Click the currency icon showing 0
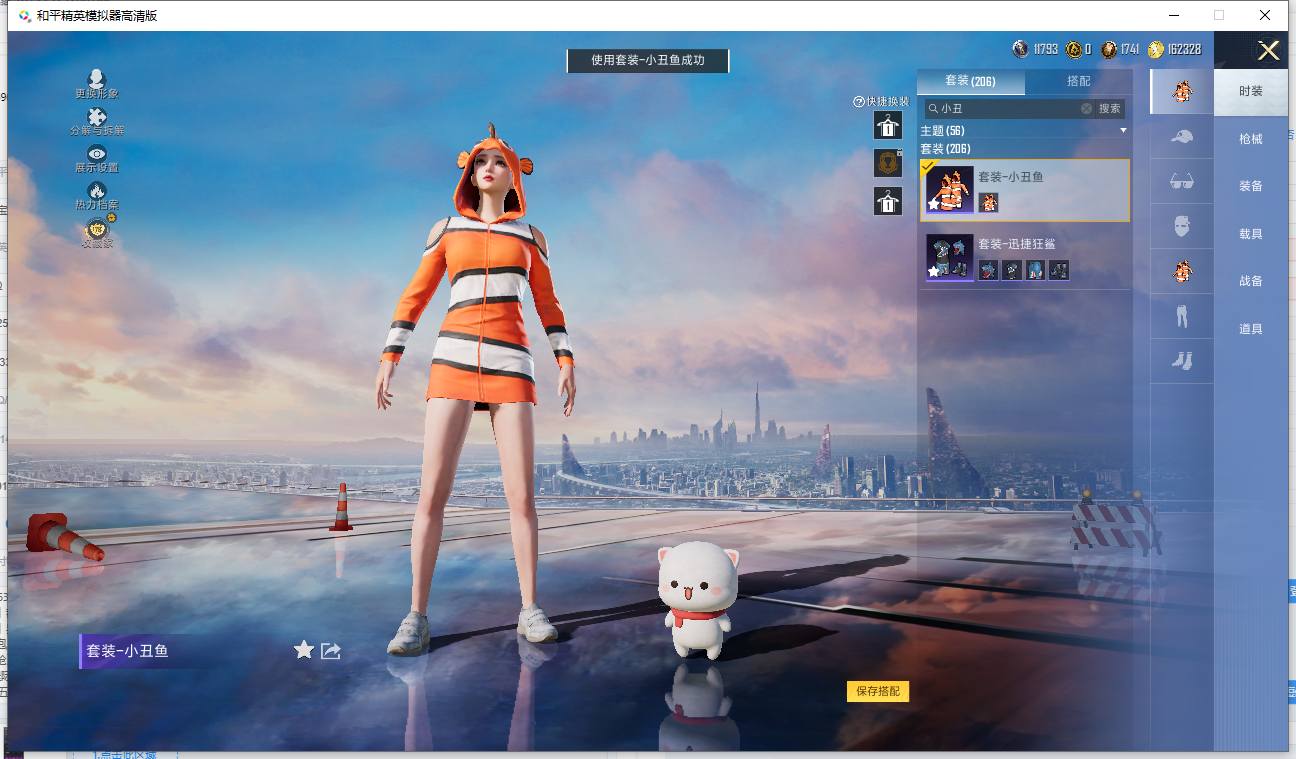Viewport: 1296px width, 759px height. click(x=1073, y=49)
